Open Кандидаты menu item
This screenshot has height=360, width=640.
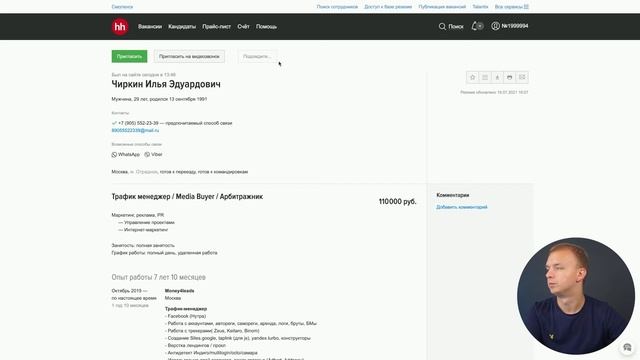182,27
